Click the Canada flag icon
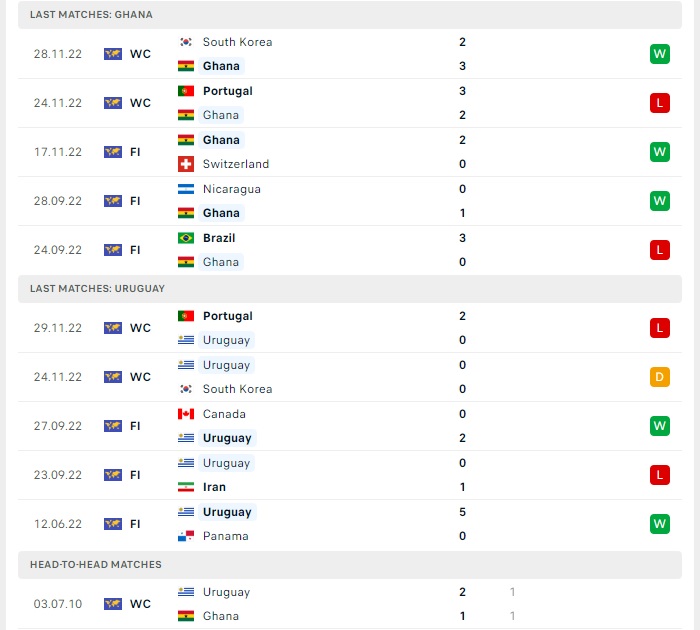Viewport: 700px width, 630px height. click(186, 414)
